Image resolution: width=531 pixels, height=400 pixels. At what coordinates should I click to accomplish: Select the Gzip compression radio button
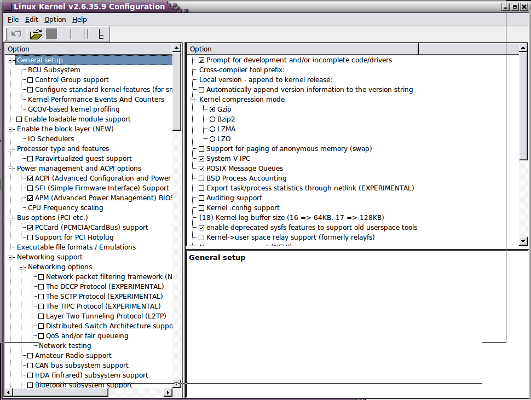tap(212, 109)
